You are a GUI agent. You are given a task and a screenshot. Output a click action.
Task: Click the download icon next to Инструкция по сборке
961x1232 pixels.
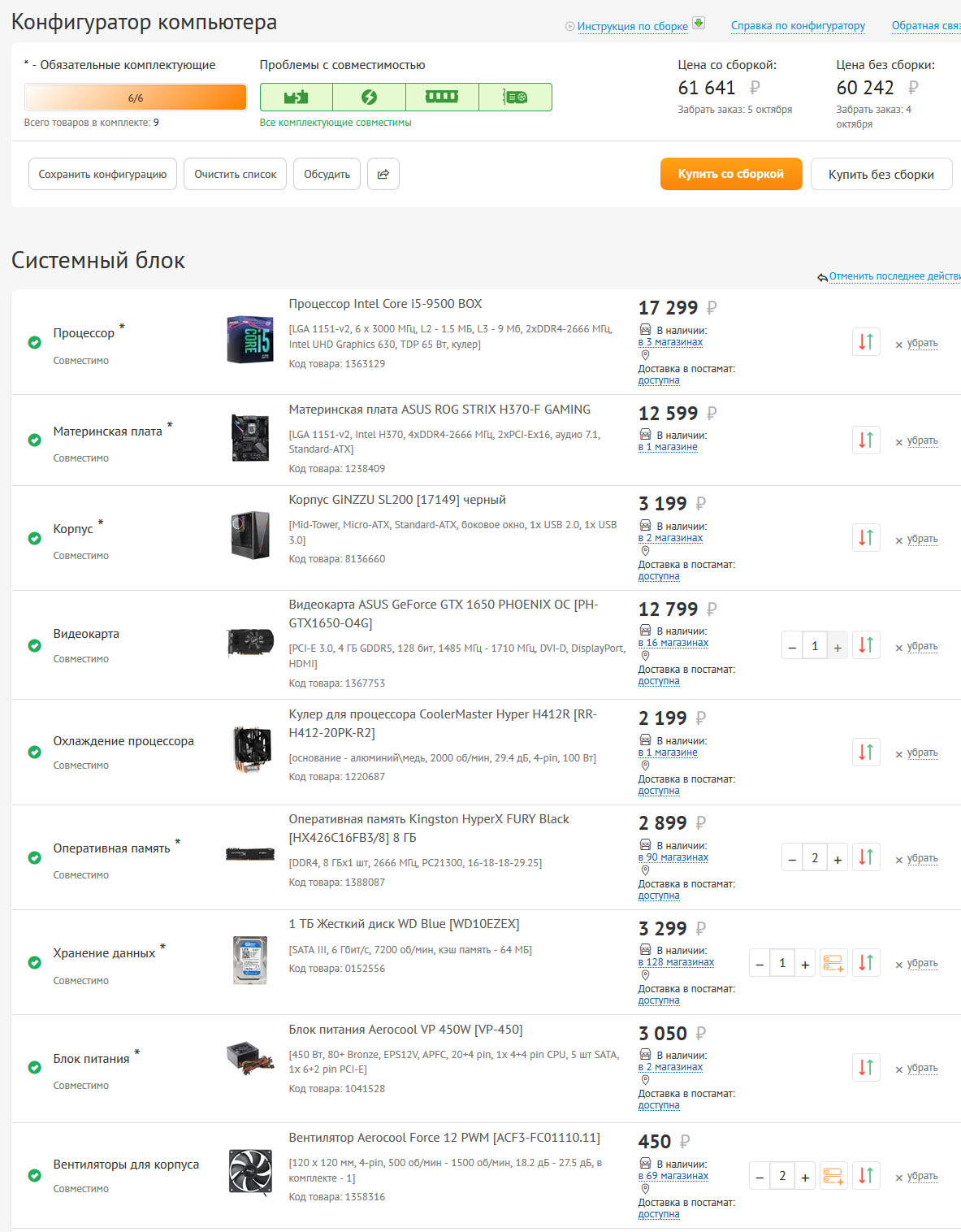[x=698, y=24]
